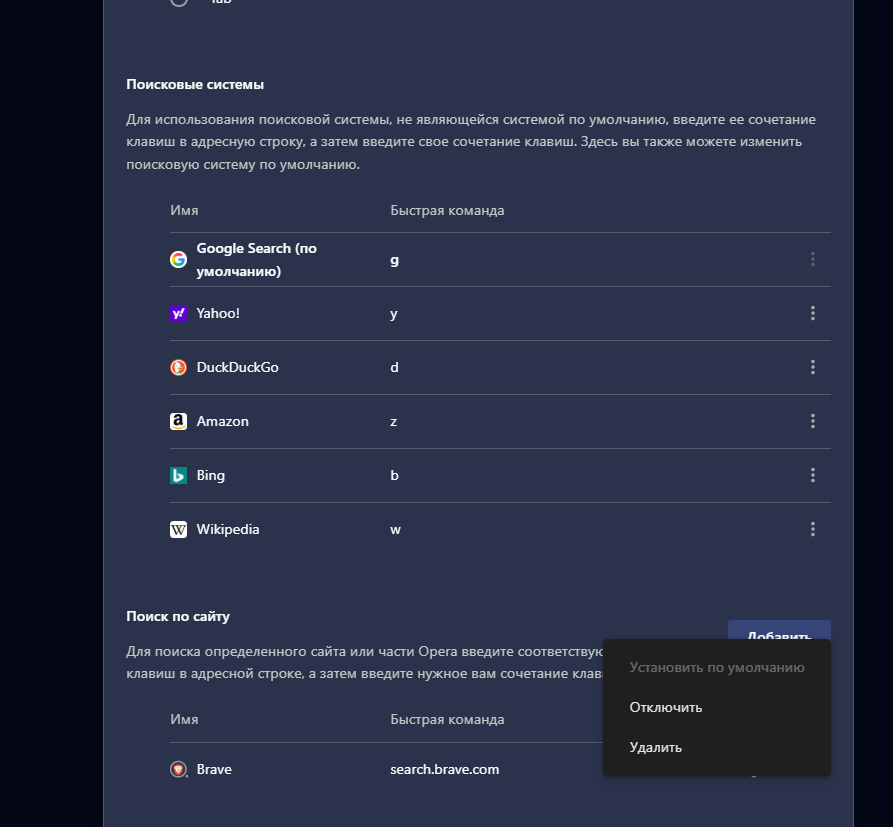Open the three-dot menu for Yahoo!

(x=812, y=314)
